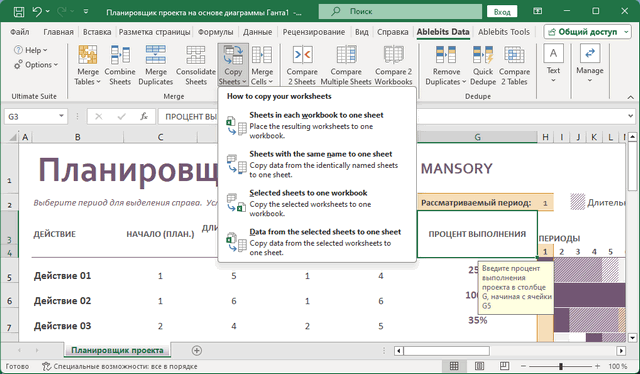Open the Данные tab
The height and width of the screenshot is (374, 640).
coord(258,32)
